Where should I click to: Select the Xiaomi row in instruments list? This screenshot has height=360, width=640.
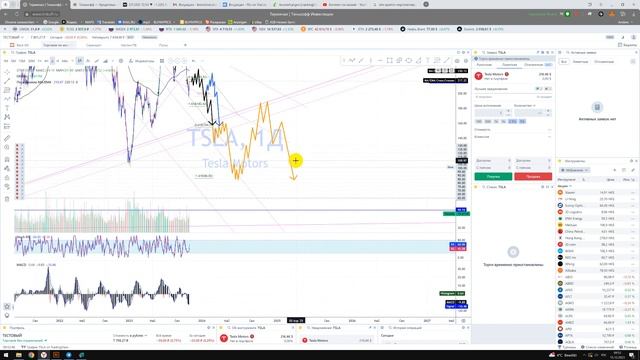[x=596, y=192]
